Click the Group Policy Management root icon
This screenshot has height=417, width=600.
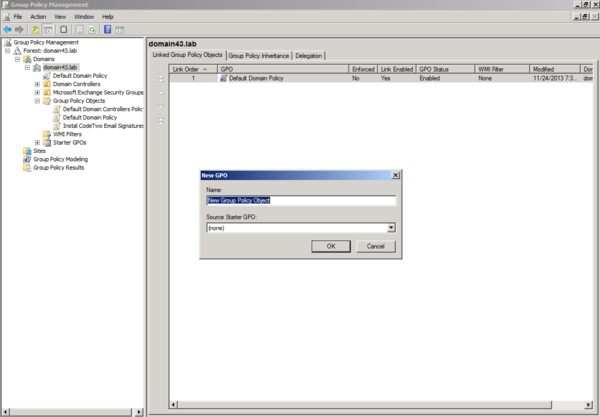tap(8, 42)
